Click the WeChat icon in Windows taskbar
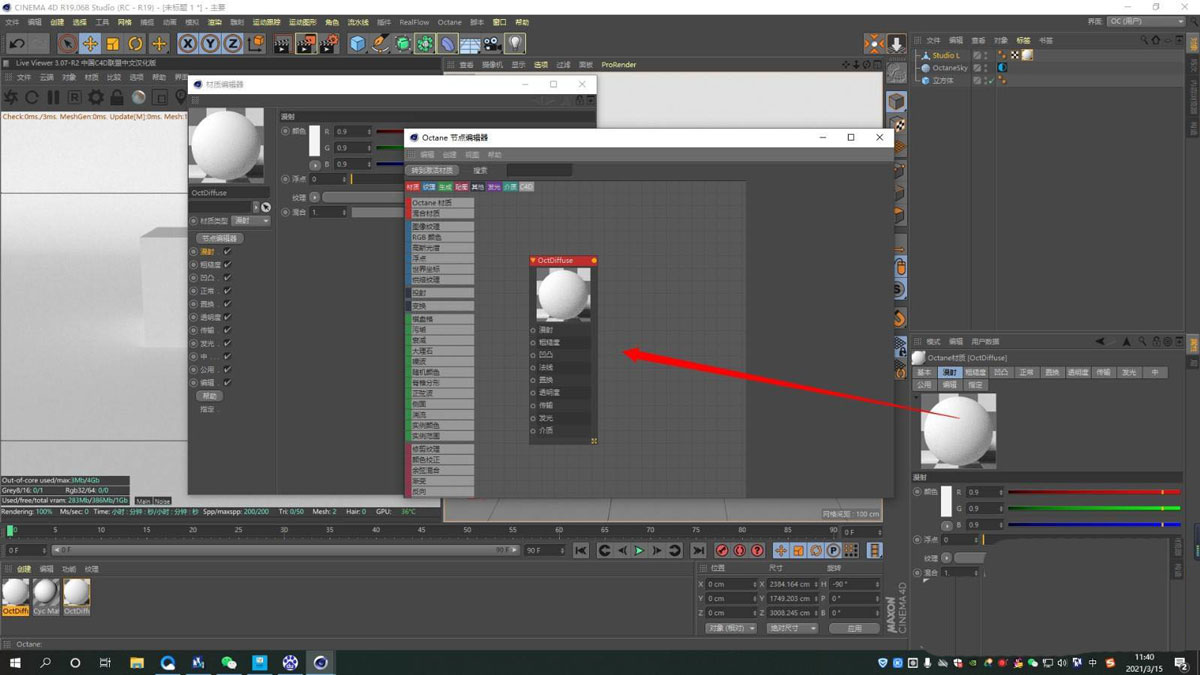 (x=229, y=662)
